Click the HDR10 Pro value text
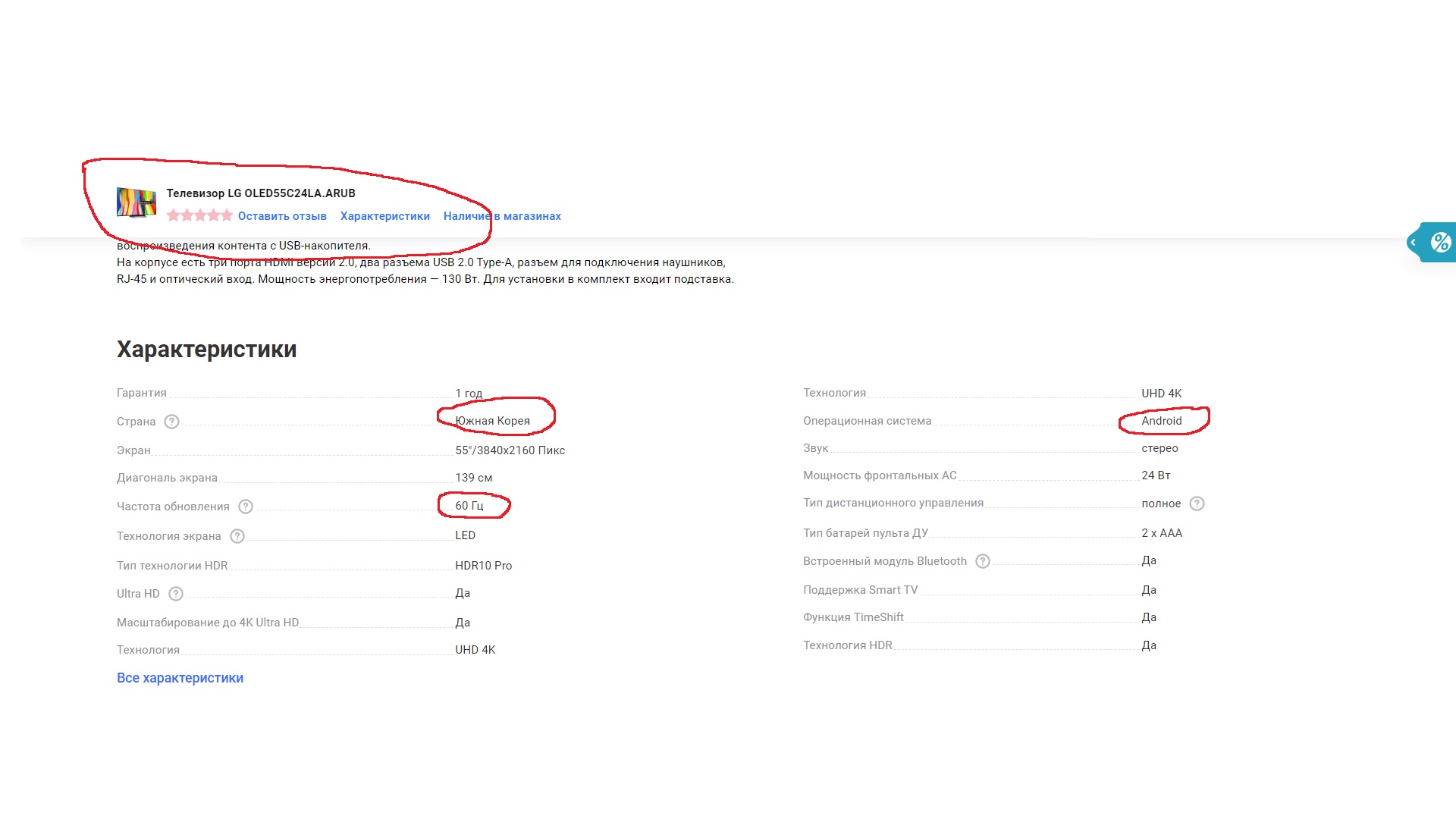 483,566
